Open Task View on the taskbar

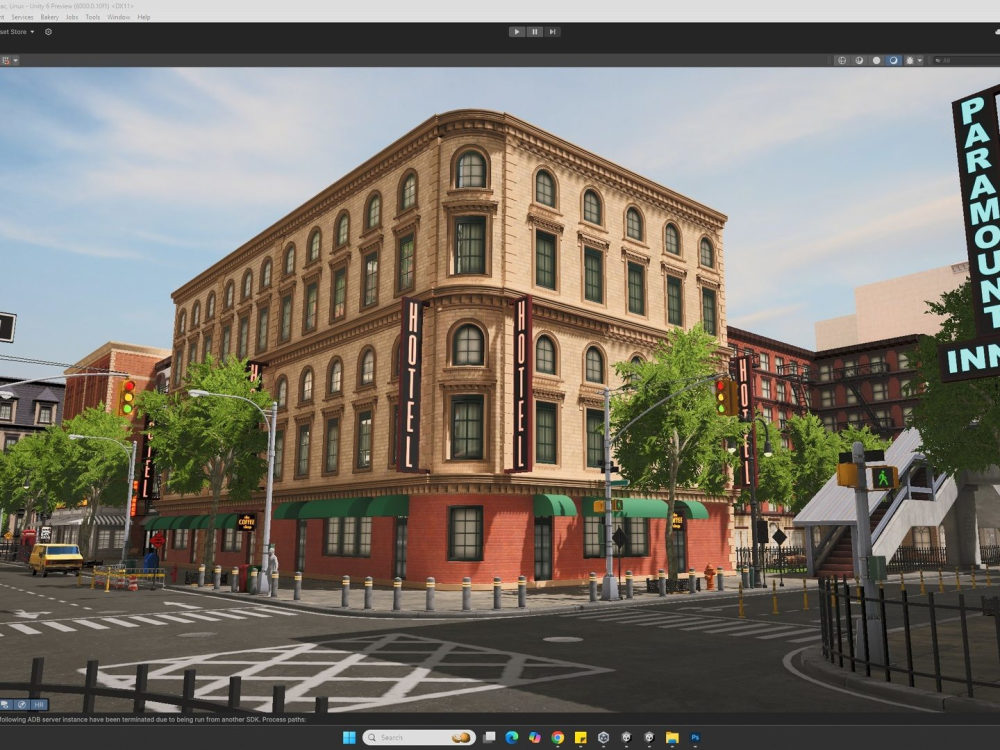[489, 738]
